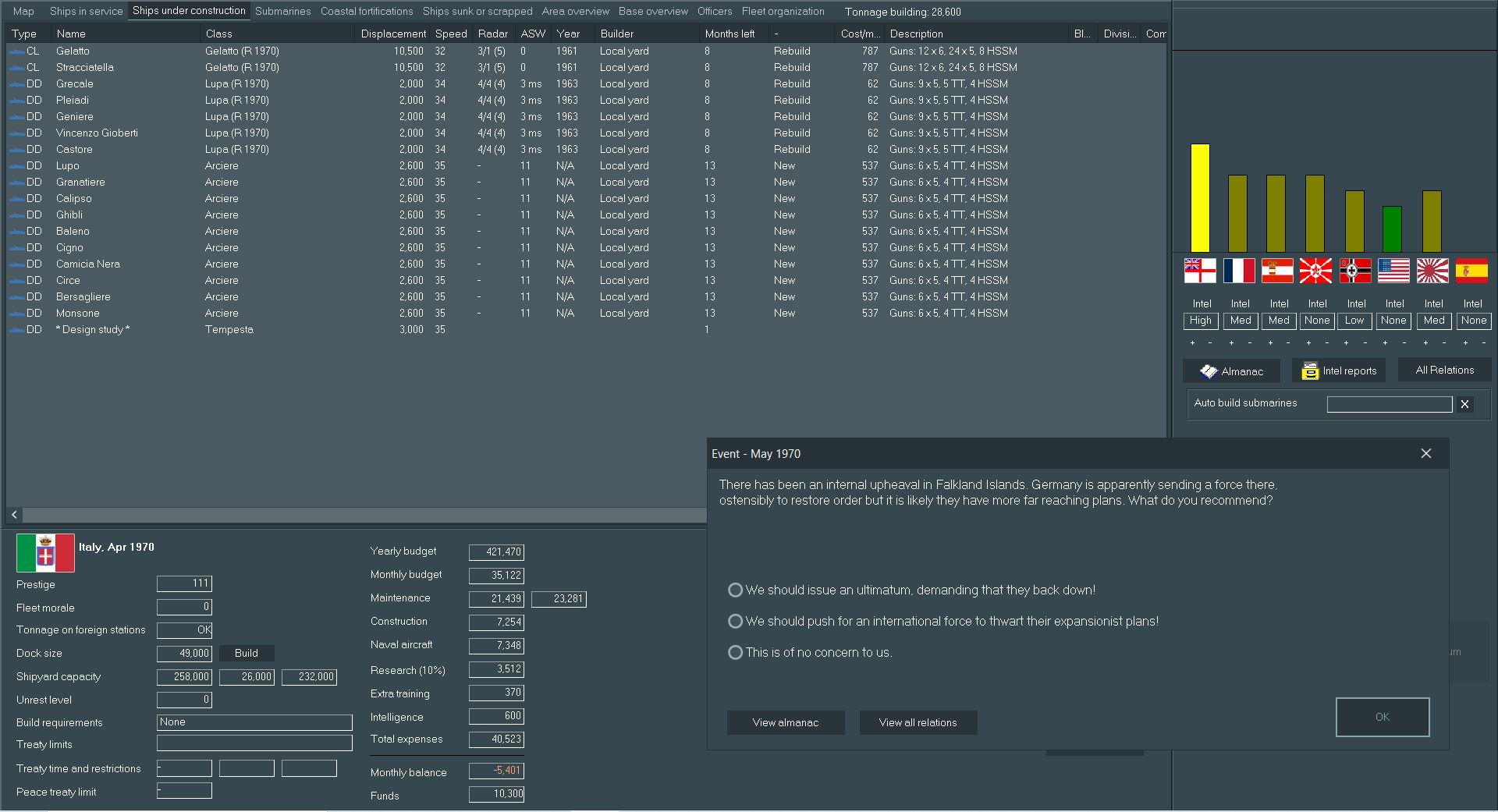
Task: Click the ship icon on the Design study row
Action: [16, 330]
